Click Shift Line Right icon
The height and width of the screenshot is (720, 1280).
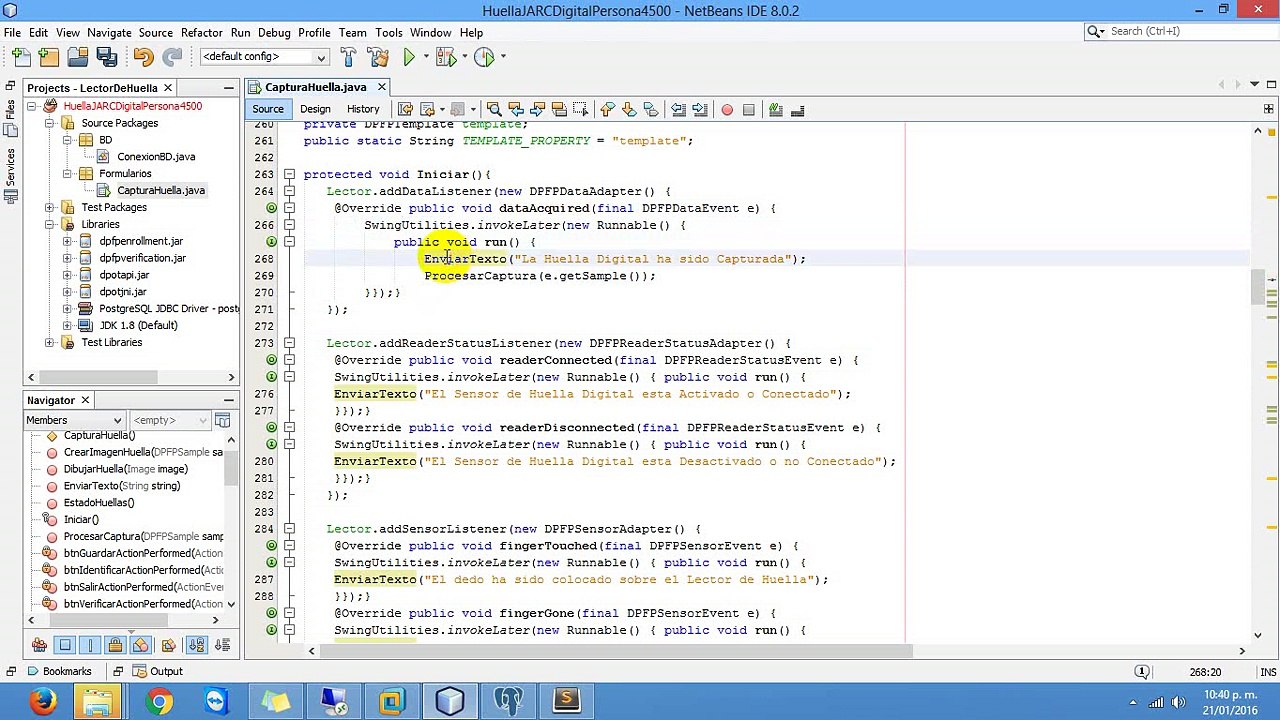click(700, 109)
